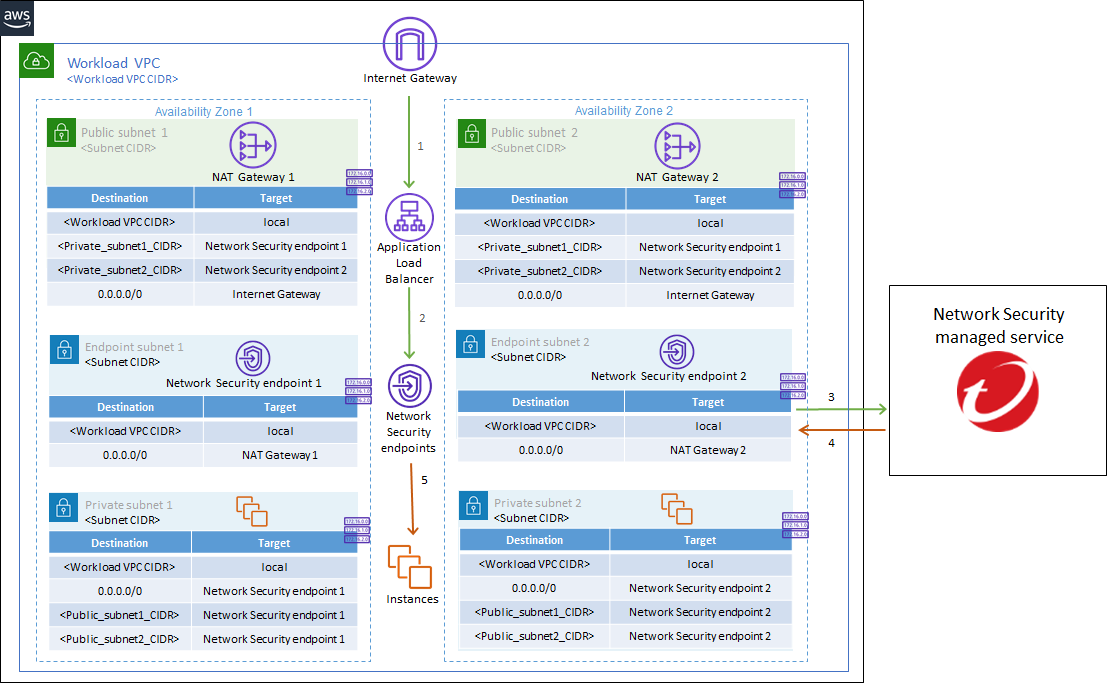Click the route table icon for Endpoint subnet 1

coord(358,391)
